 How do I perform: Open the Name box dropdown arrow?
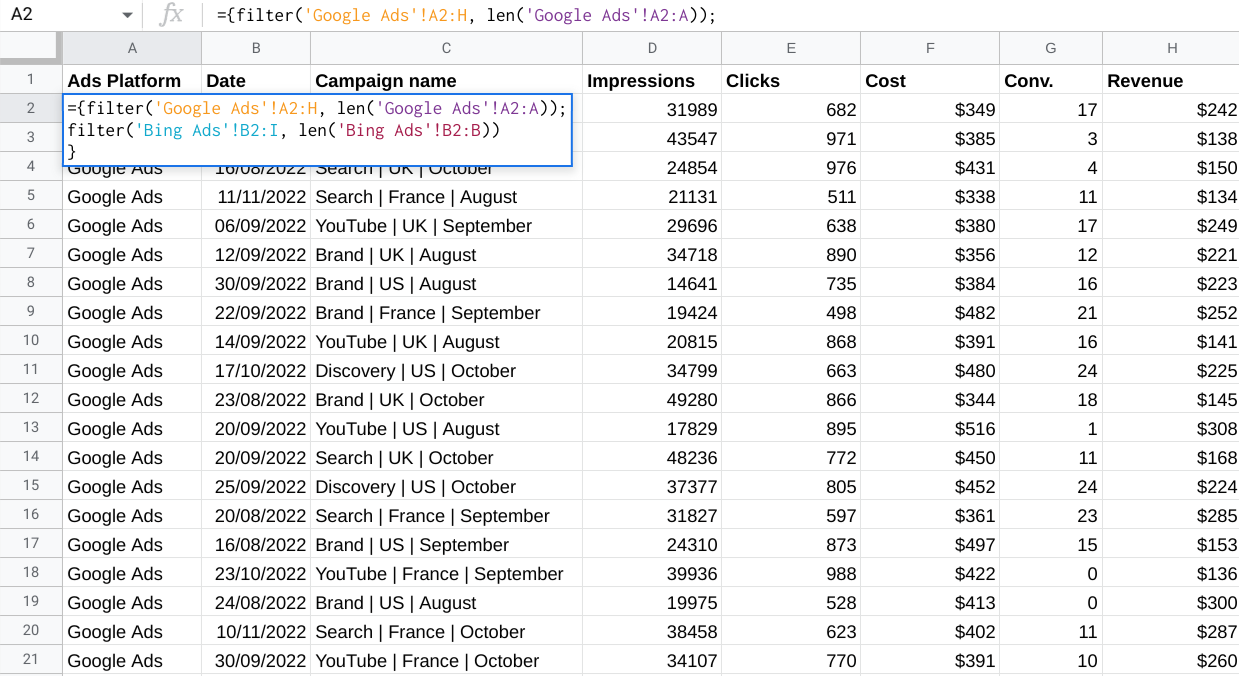(x=126, y=15)
